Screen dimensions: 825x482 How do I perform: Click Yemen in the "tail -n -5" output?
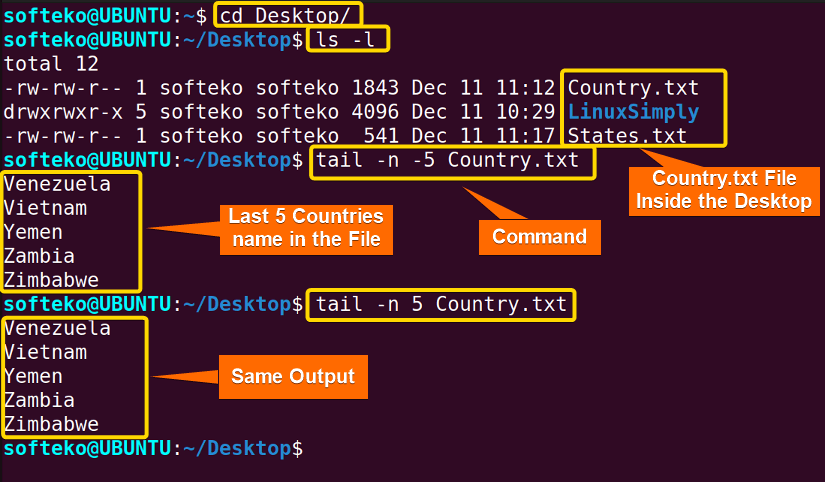click(x=33, y=232)
